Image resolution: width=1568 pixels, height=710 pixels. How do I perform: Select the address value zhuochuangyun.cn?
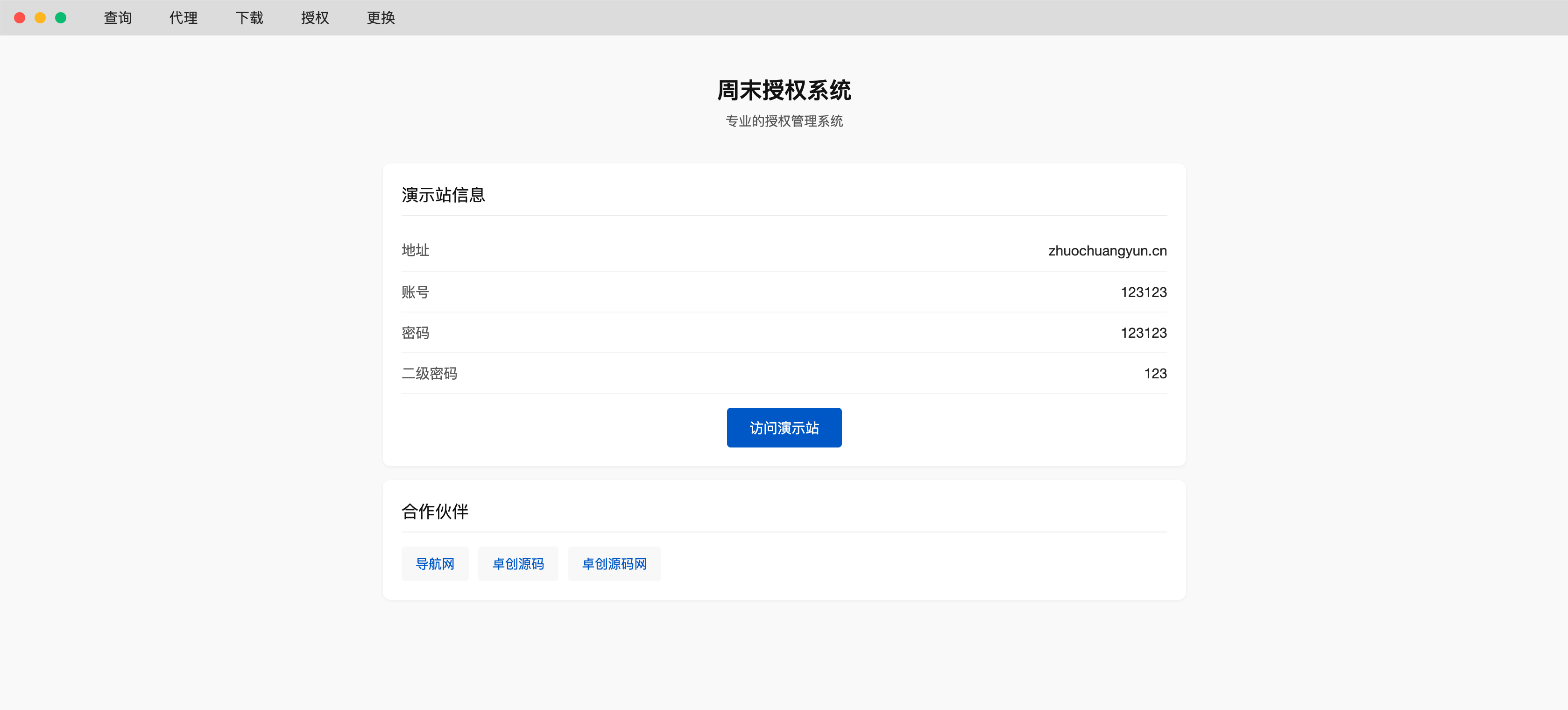click(1107, 250)
